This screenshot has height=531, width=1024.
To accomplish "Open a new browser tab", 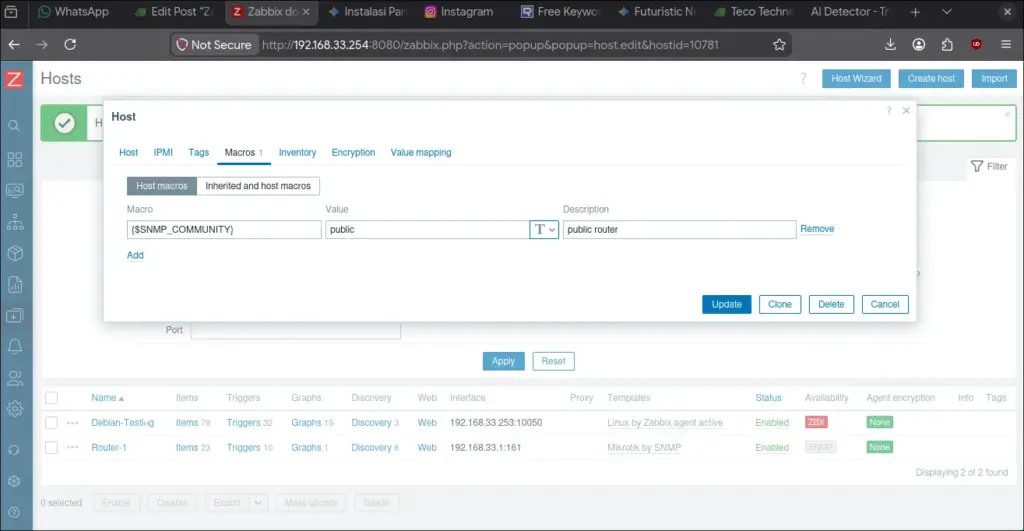I will pyautogui.click(x=915, y=12).
